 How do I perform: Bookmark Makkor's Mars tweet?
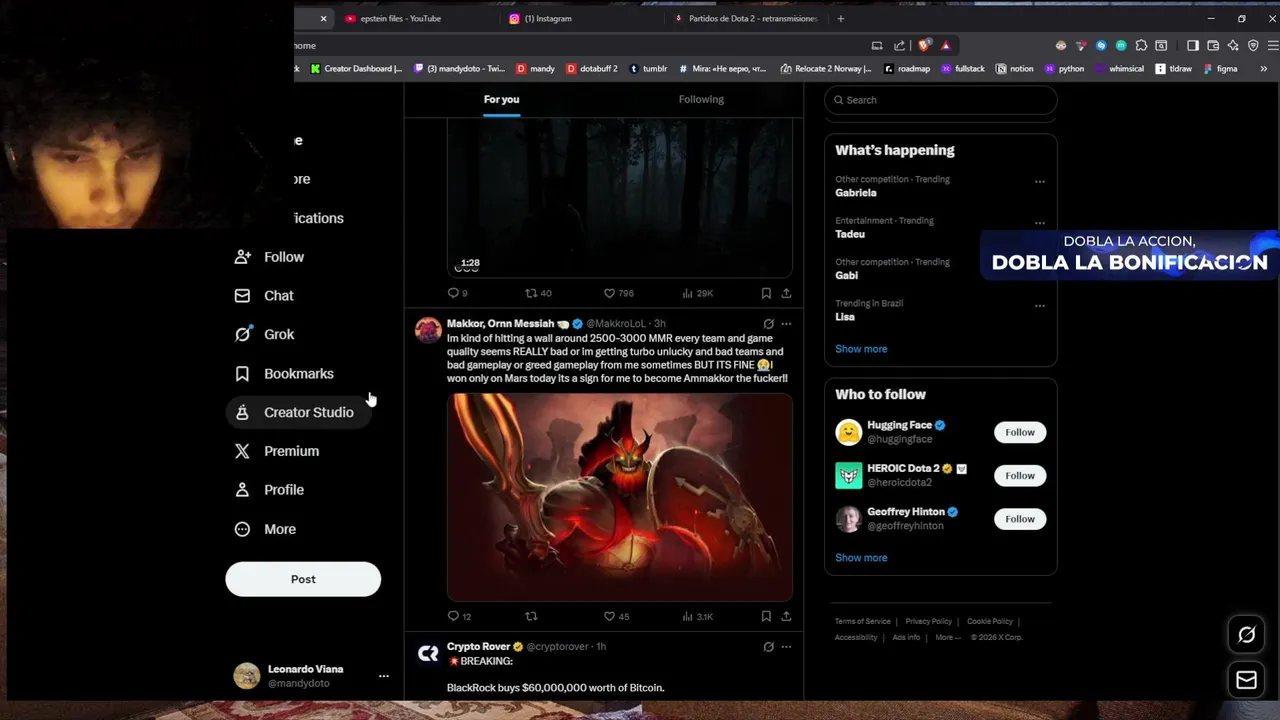coord(766,616)
